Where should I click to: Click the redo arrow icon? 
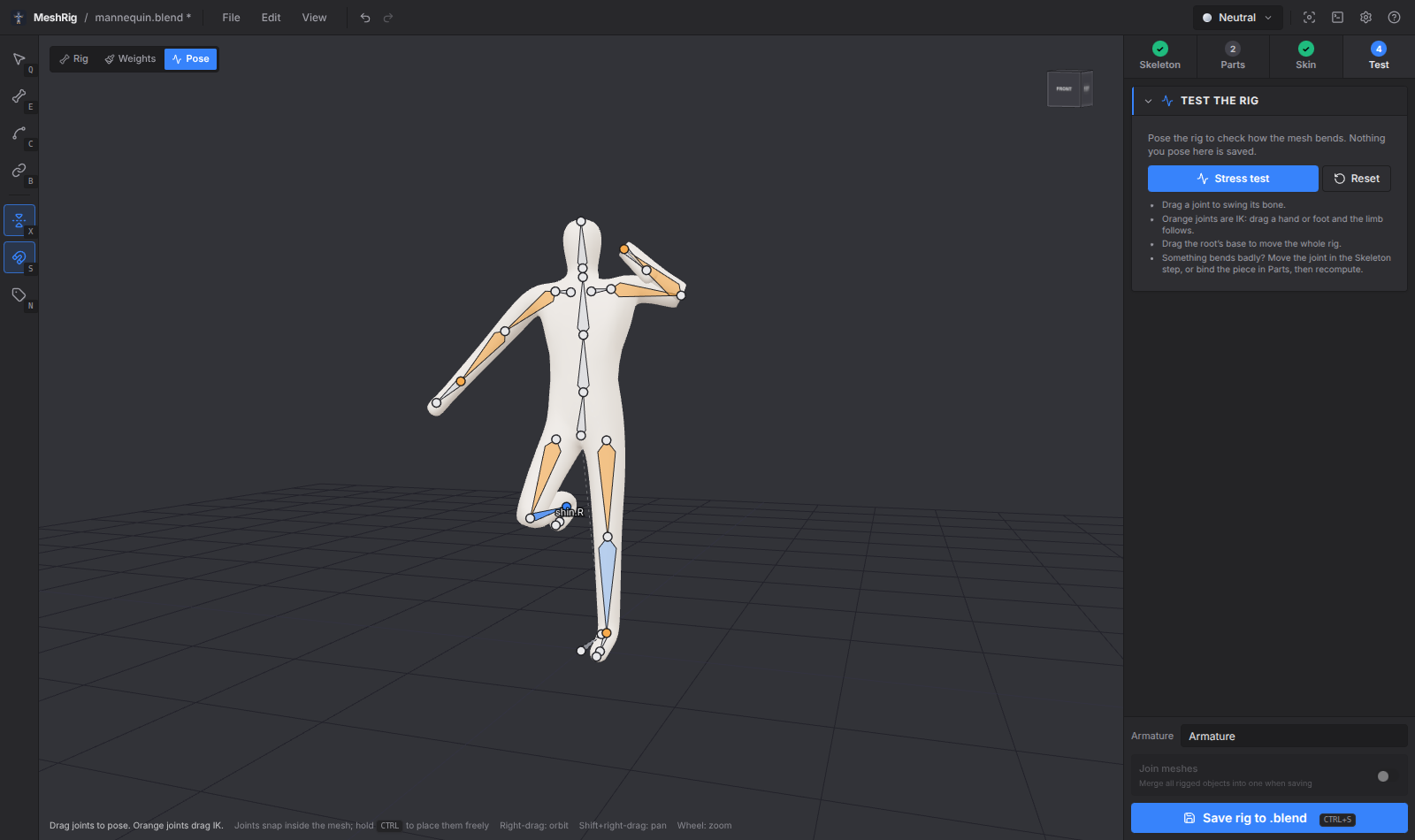[388, 18]
